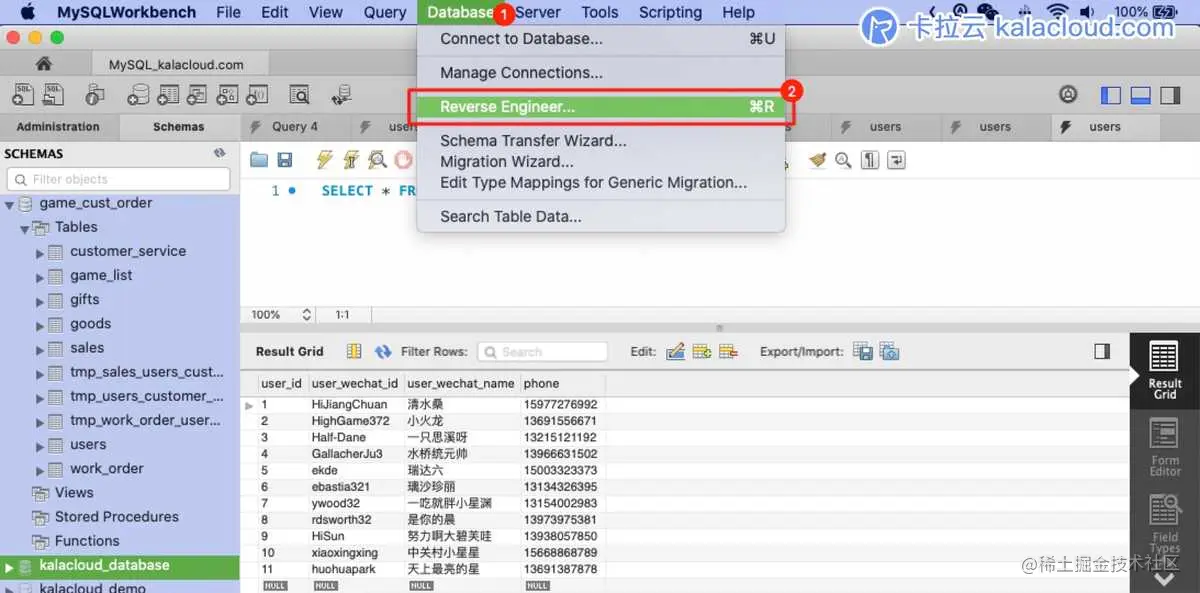1200x593 pixels.
Task: Open the schema inspector icon
Action: [95, 95]
